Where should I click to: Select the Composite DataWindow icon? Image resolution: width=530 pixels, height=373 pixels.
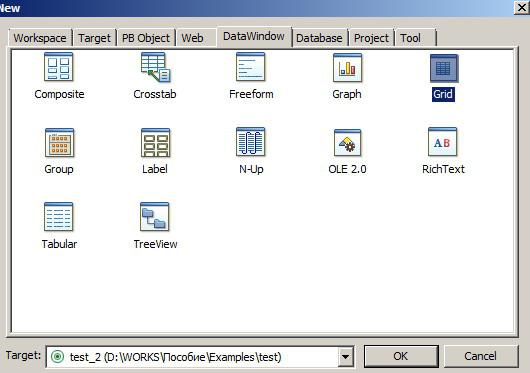tap(58, 67)
